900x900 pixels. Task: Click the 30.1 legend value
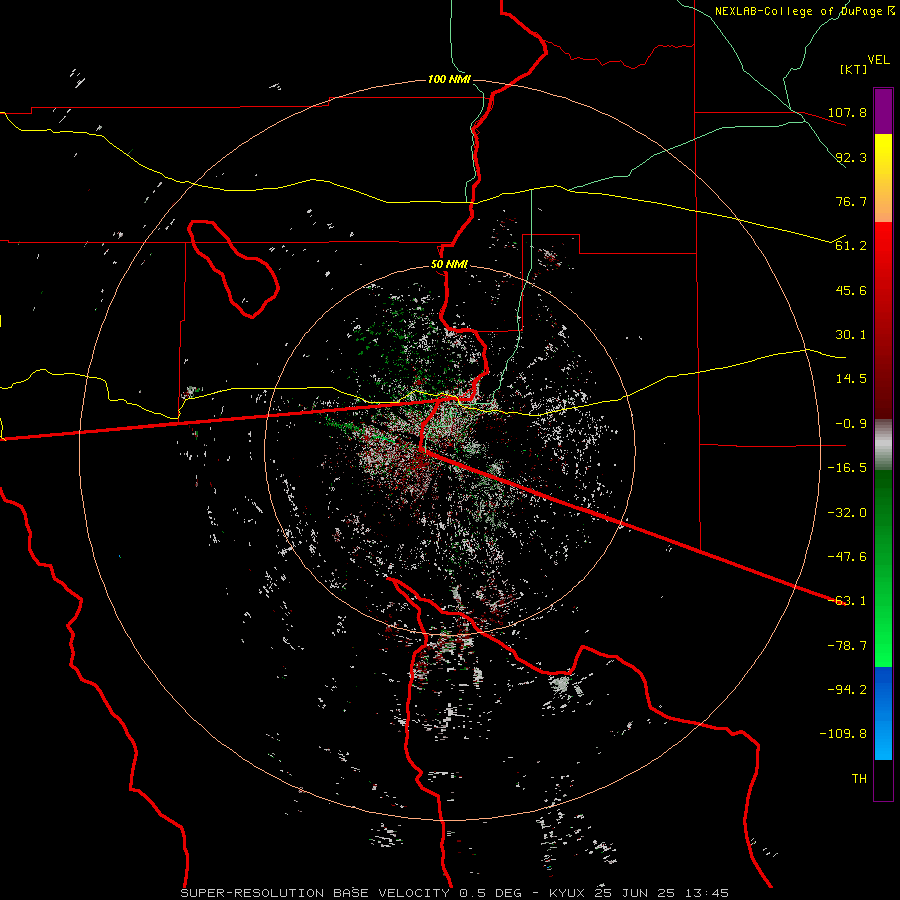[x=851, y=335]
